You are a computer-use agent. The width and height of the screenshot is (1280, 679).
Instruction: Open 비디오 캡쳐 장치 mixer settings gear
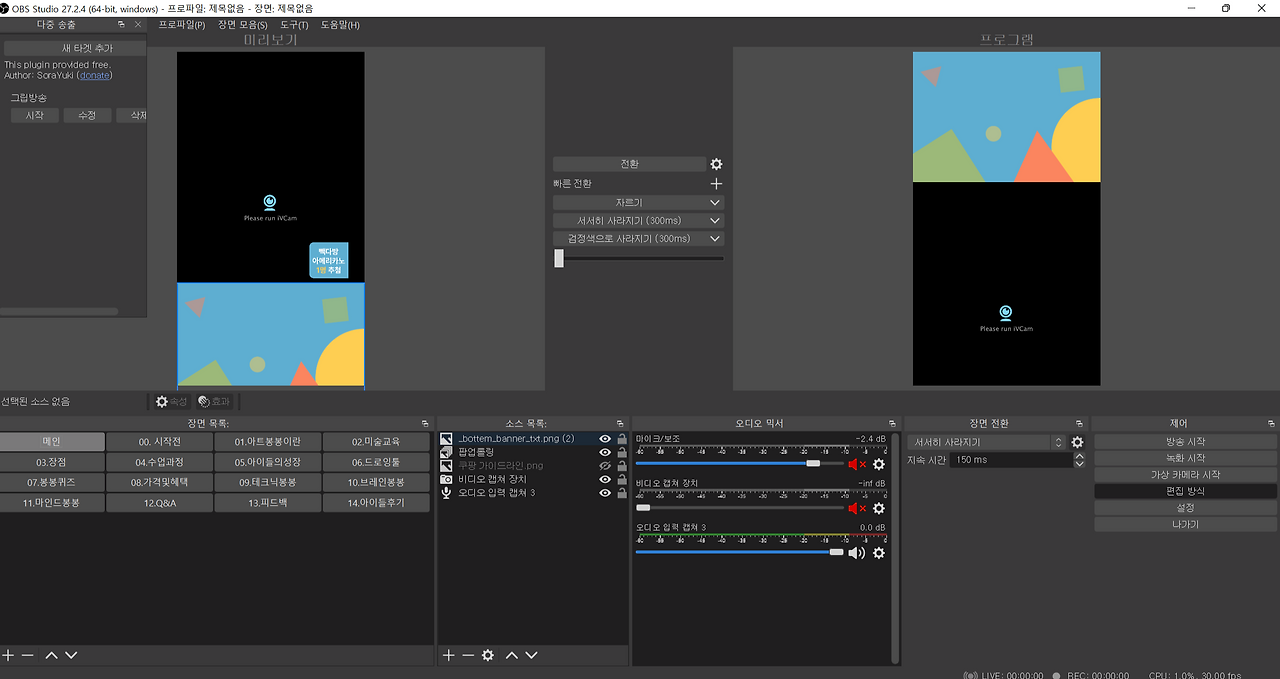pos(879,508)
